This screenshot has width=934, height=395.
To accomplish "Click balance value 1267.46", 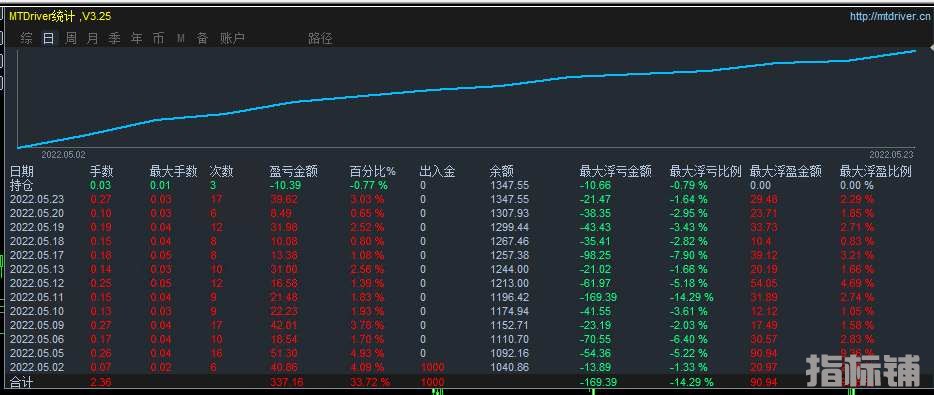I will [509, 241].
